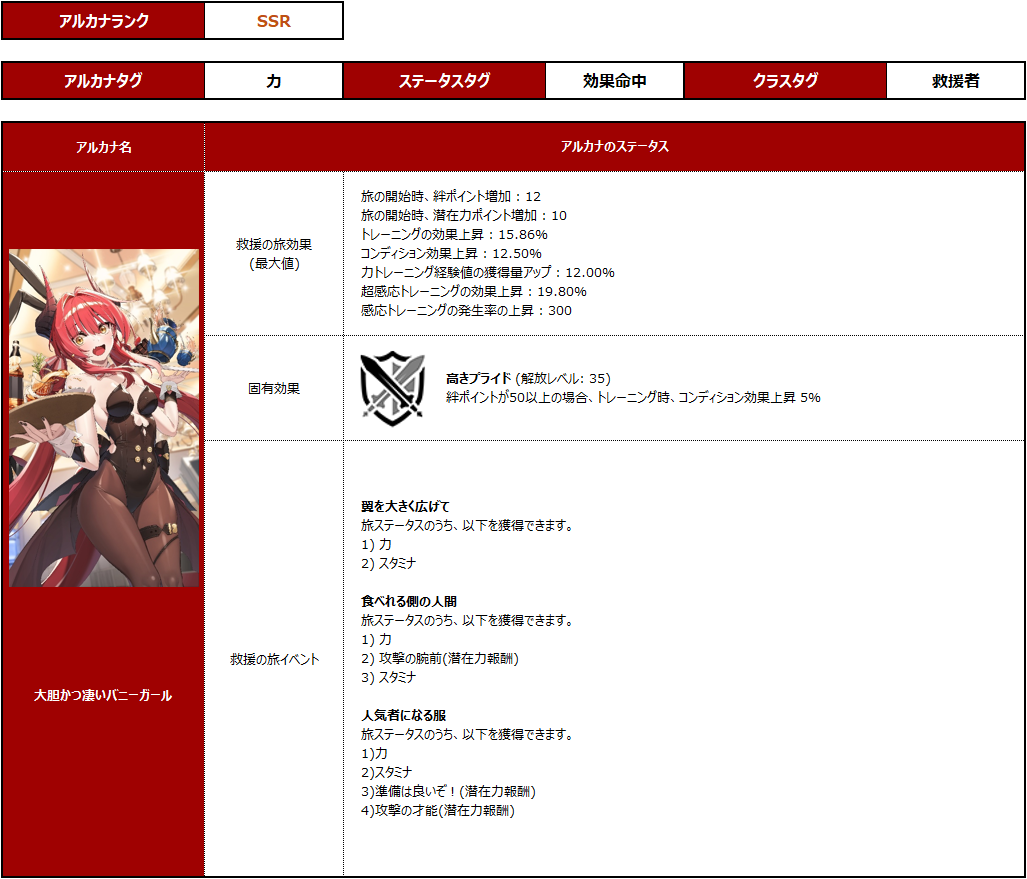Select 4)攻撃の才能(潜在力報酬) reward line

coord(438,810)
